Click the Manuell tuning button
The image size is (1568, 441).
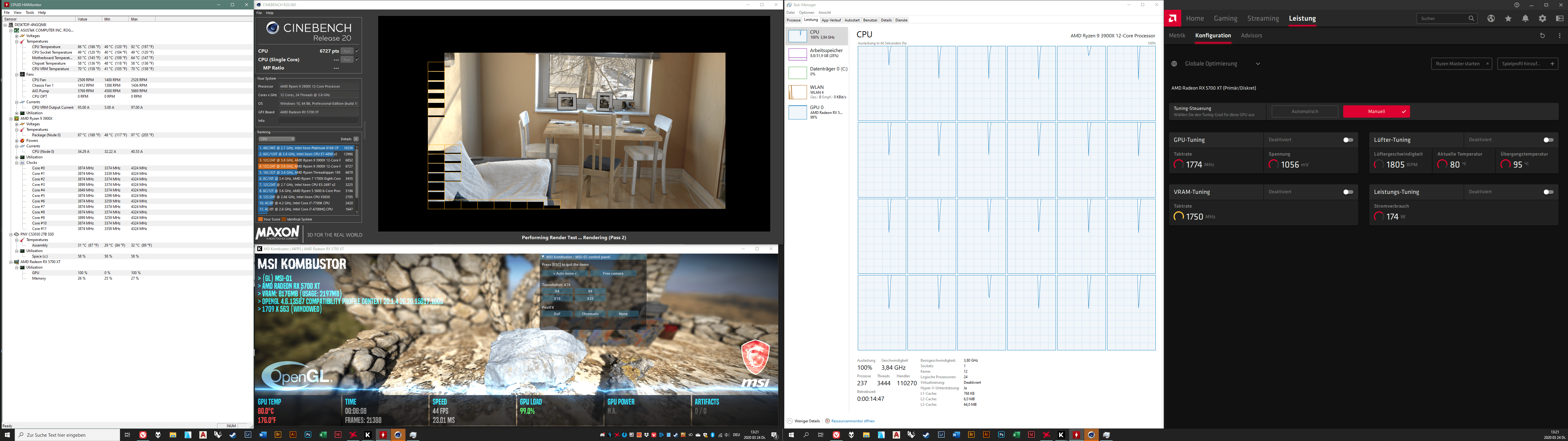[1376, 111]
